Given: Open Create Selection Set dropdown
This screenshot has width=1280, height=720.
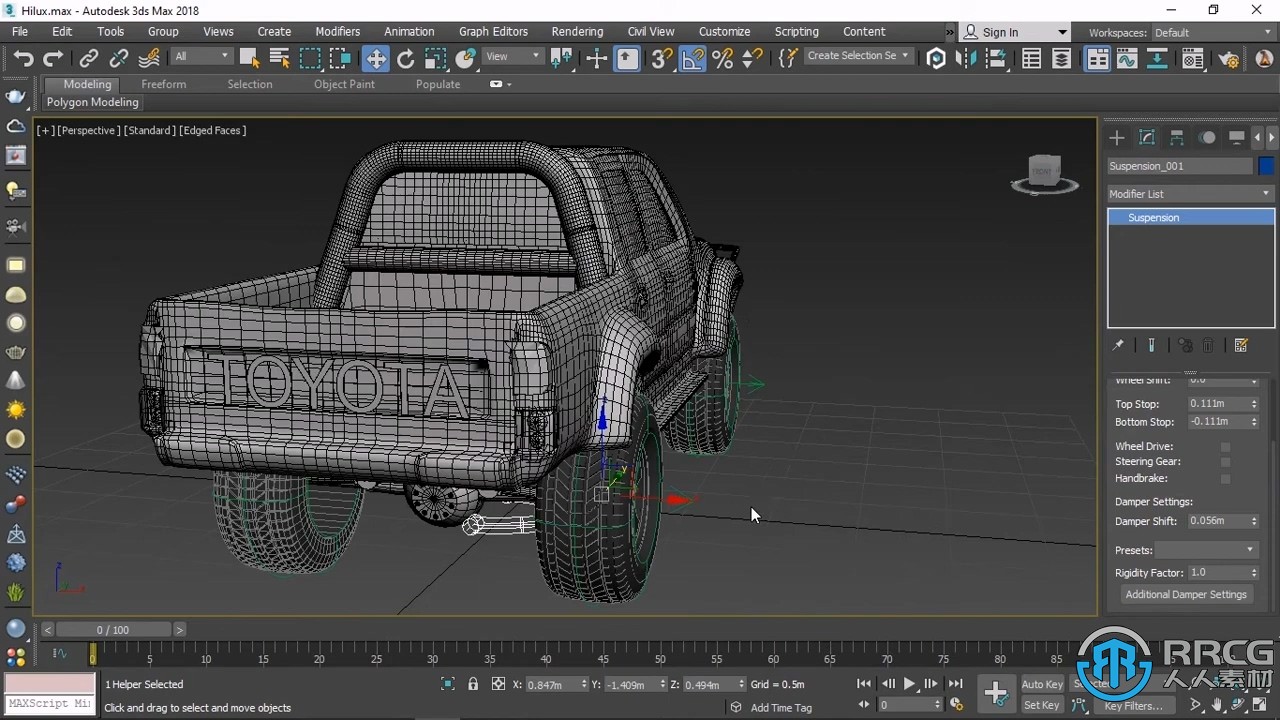Looking at the screenshot, I should (858, 56).
